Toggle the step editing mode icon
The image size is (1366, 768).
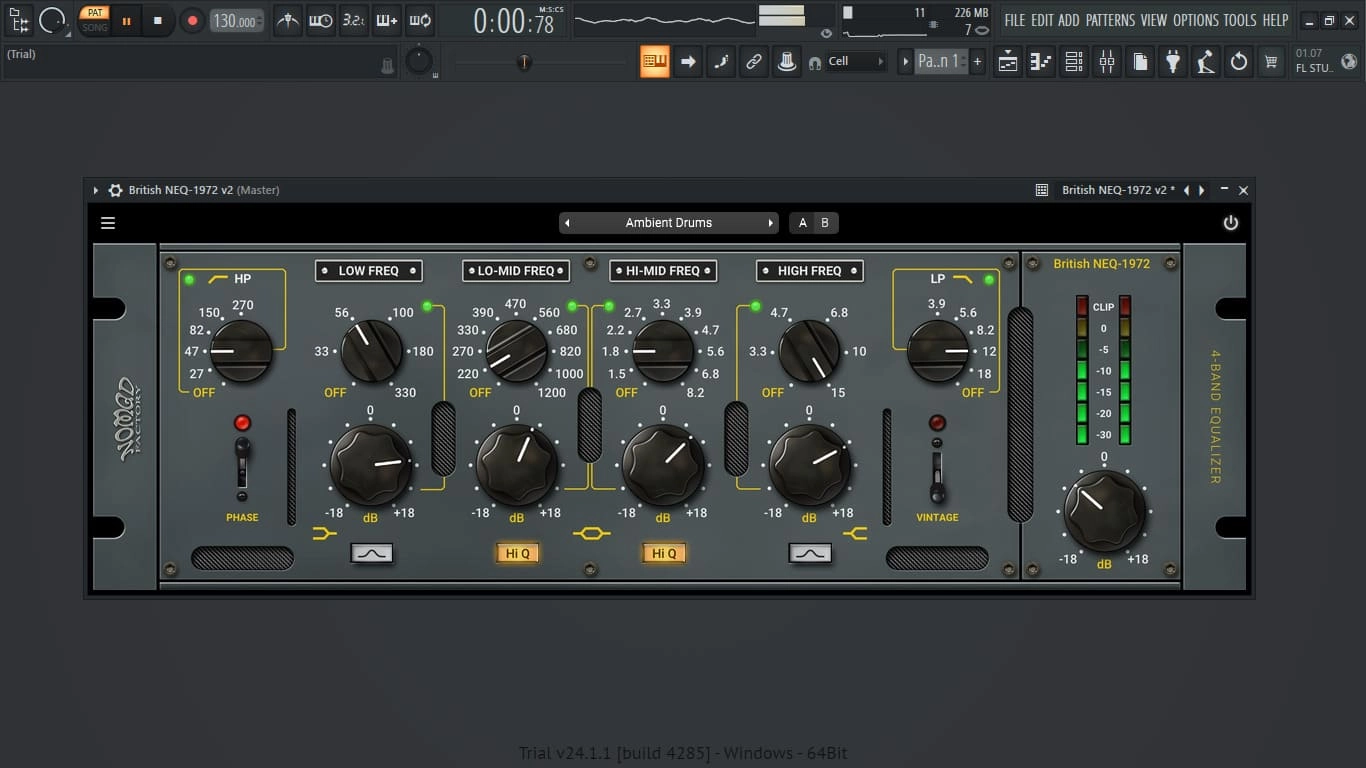coord(721,61)
